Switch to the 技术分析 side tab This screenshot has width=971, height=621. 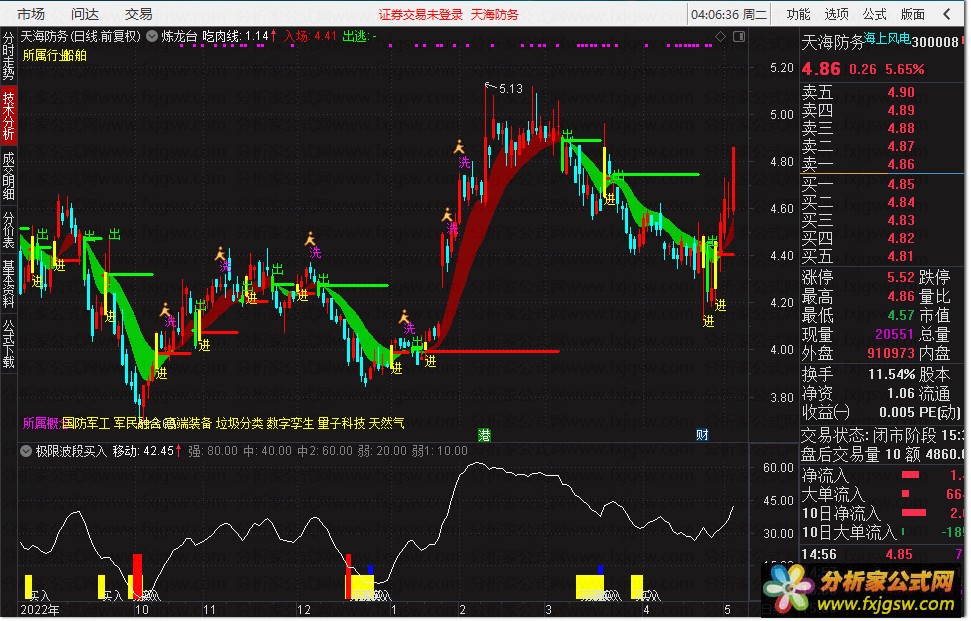click(x=8, y=116)
